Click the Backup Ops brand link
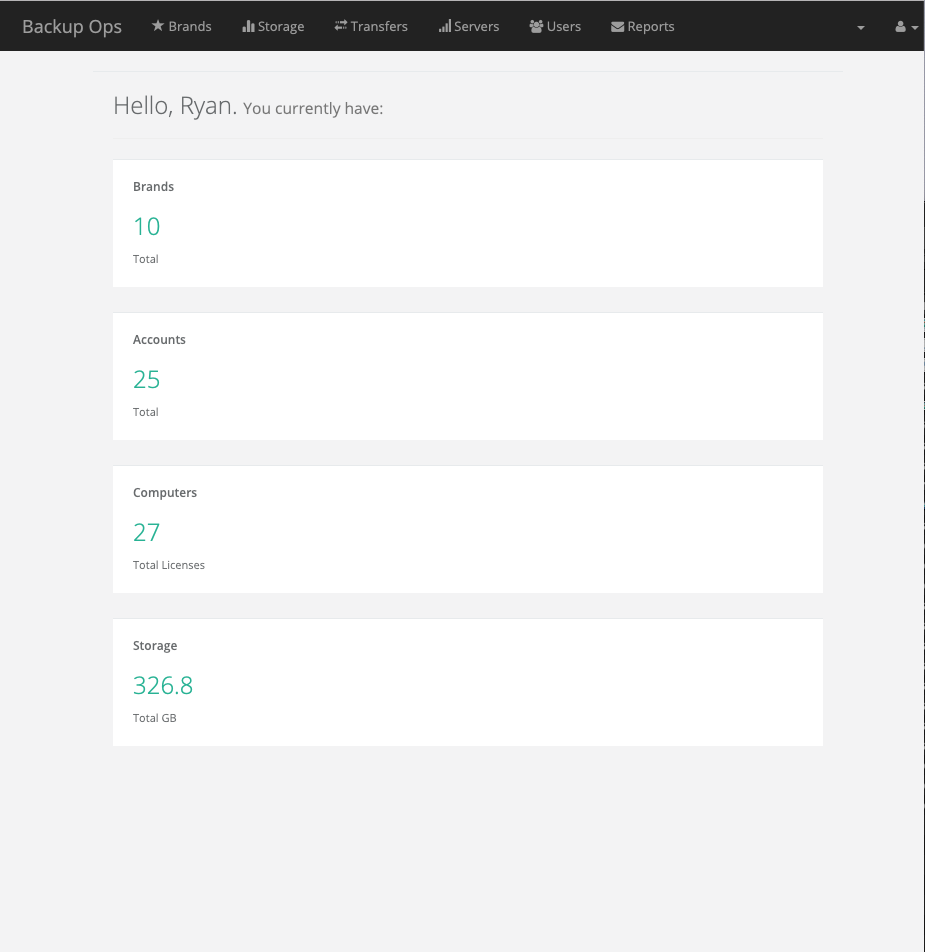Screen dimensions: 925x952 72,27
